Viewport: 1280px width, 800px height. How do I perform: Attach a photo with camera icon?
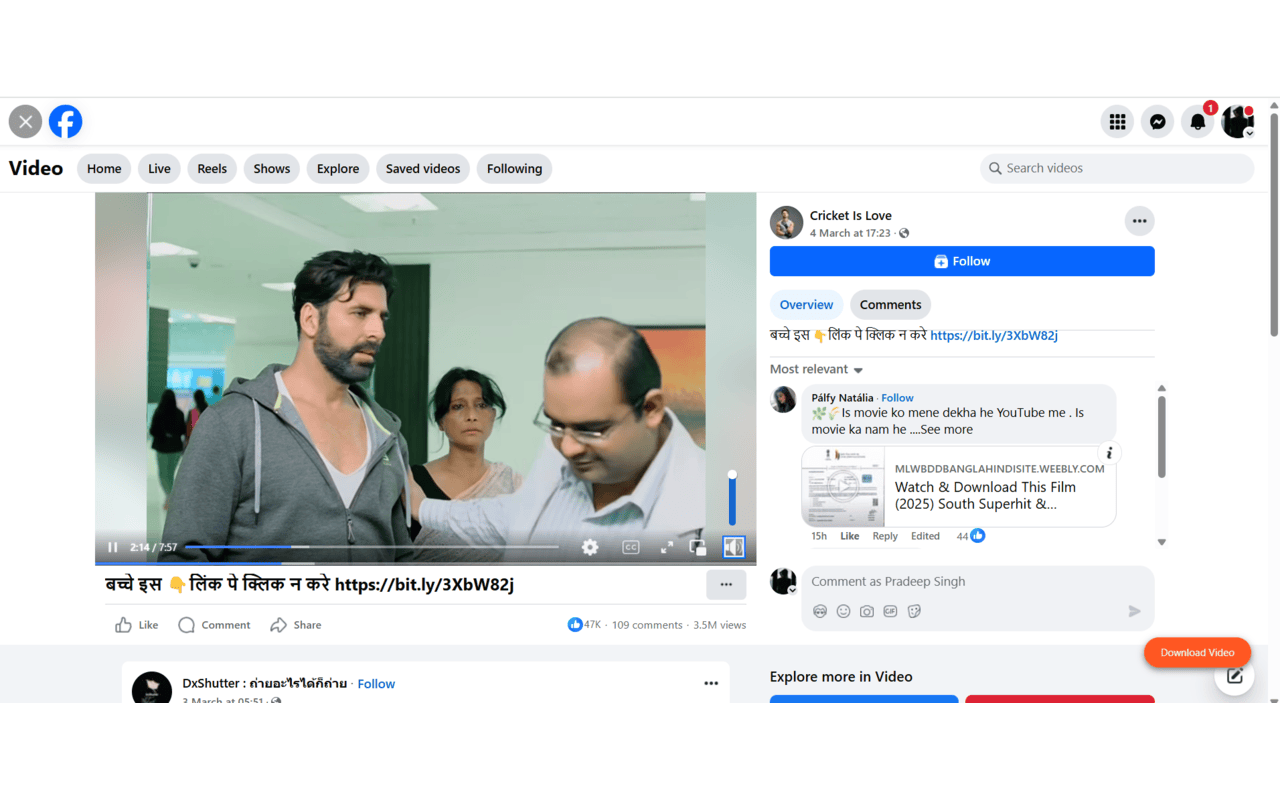pyautogui.click(x=867, y=611)
